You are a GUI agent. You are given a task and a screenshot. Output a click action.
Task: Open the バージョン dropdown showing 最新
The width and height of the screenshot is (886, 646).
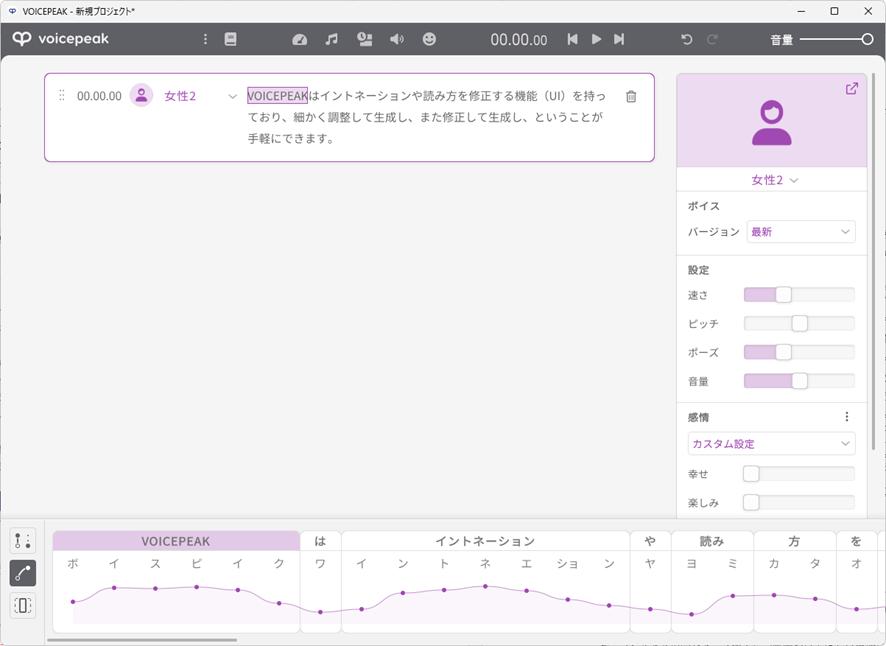point(801,232)
